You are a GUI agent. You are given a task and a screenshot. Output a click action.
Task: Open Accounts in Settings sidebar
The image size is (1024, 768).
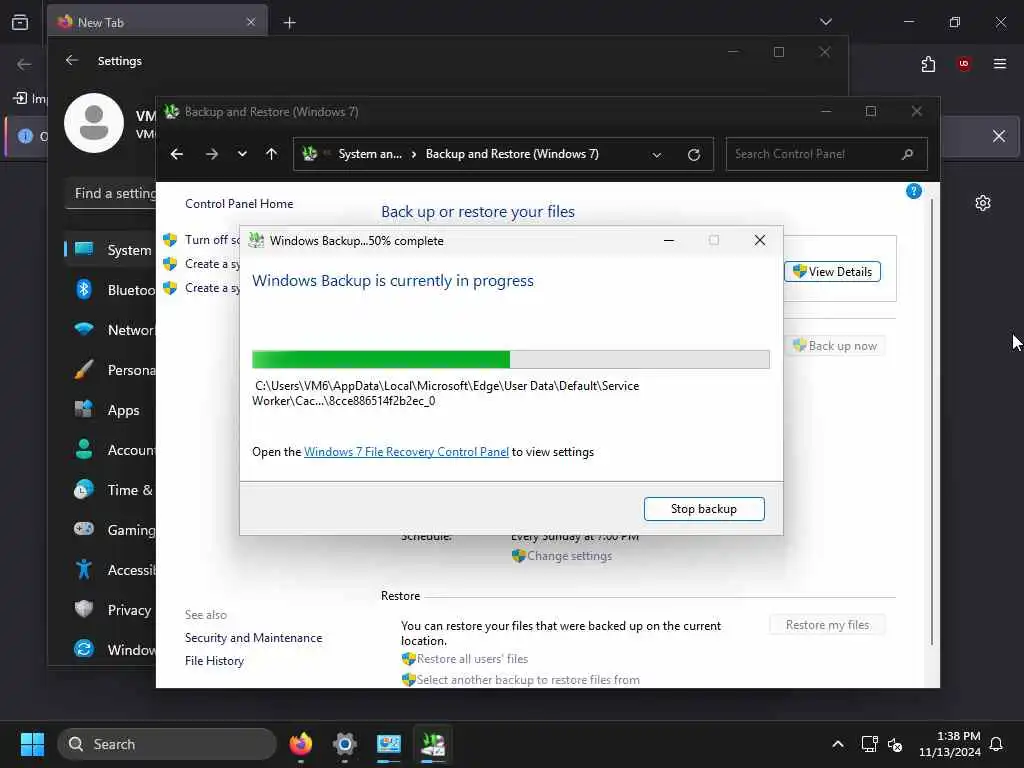[111, 450]
